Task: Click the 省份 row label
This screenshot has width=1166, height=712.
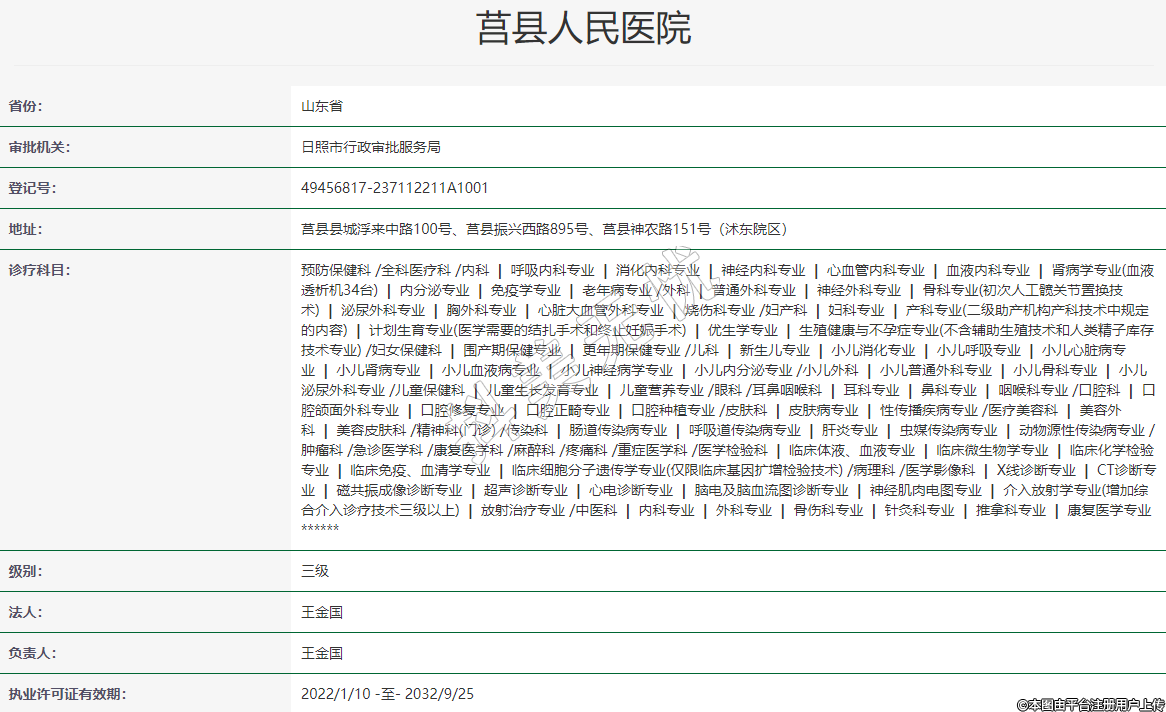Action: (26, 106)
